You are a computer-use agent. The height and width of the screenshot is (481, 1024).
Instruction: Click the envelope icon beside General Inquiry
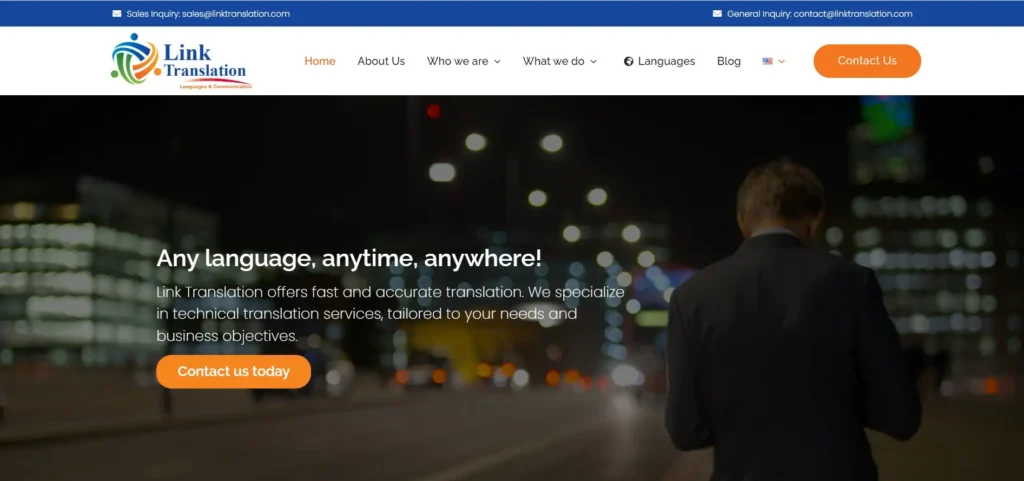click(x=717, y=14)
